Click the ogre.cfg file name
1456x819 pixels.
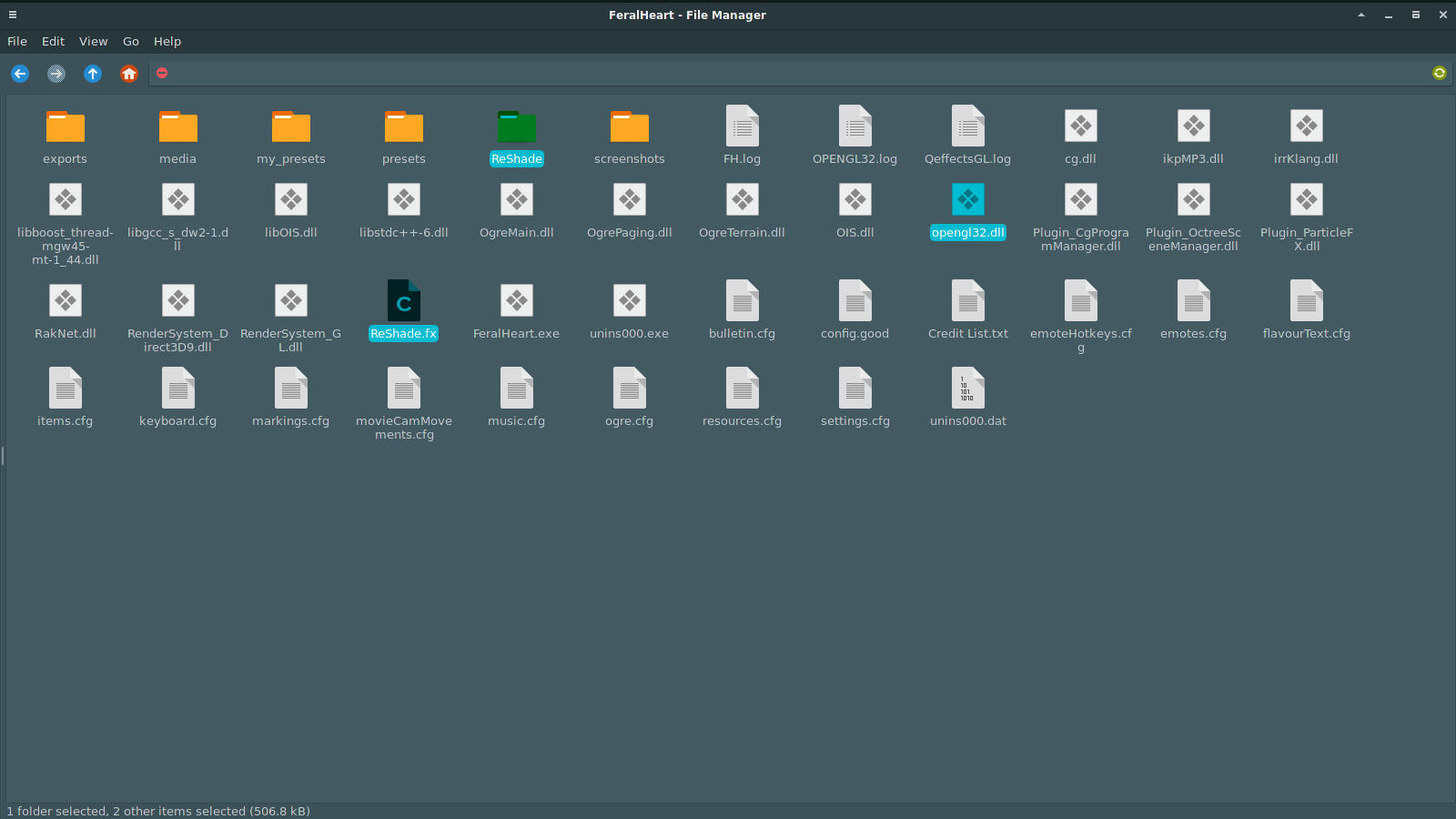pyautogui.click(x=630, y=420)
